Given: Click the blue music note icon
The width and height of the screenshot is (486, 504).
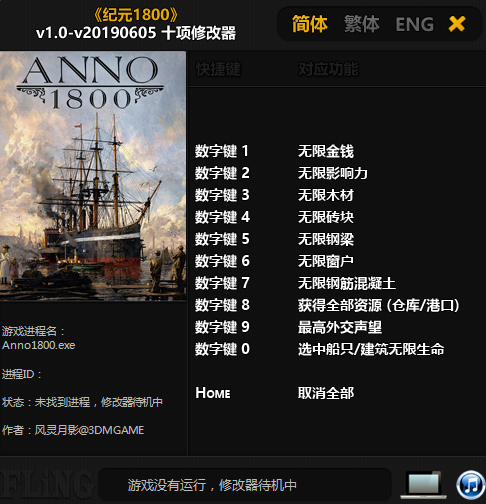Looking at the screenshot, I should pyautogui.click(x=471, y=484).
